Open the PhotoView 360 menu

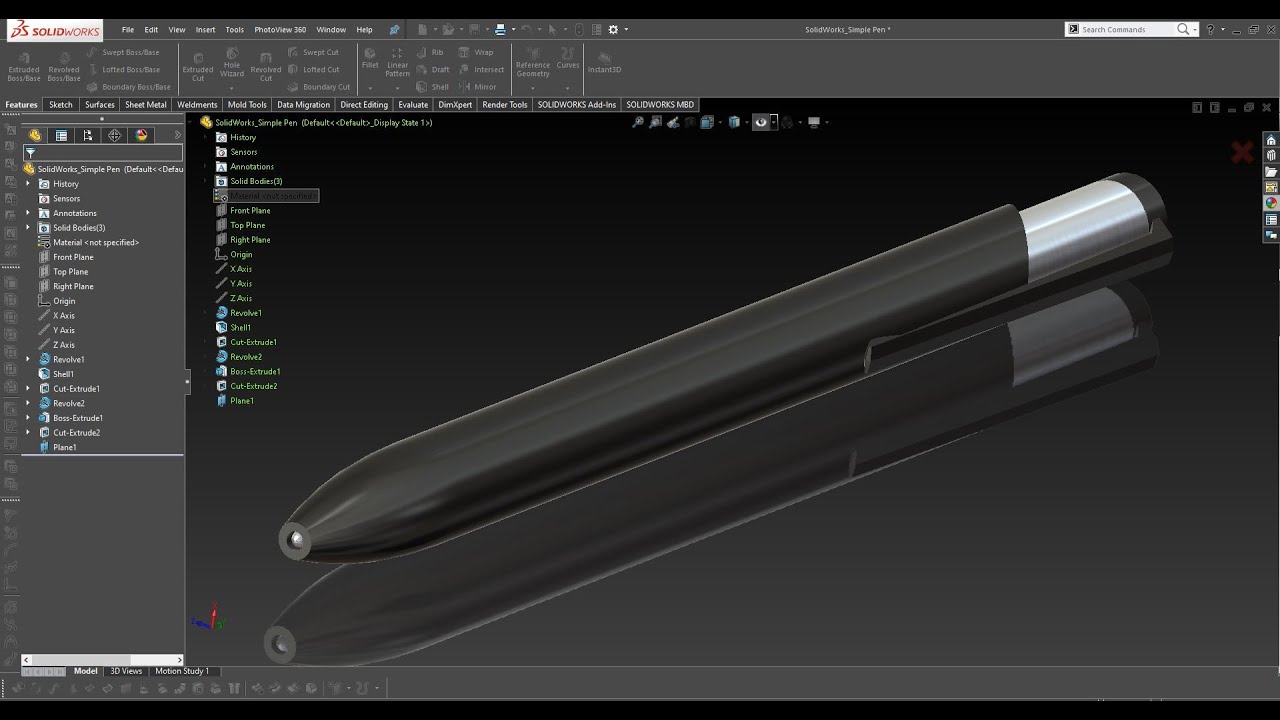(x=280, y=30)
